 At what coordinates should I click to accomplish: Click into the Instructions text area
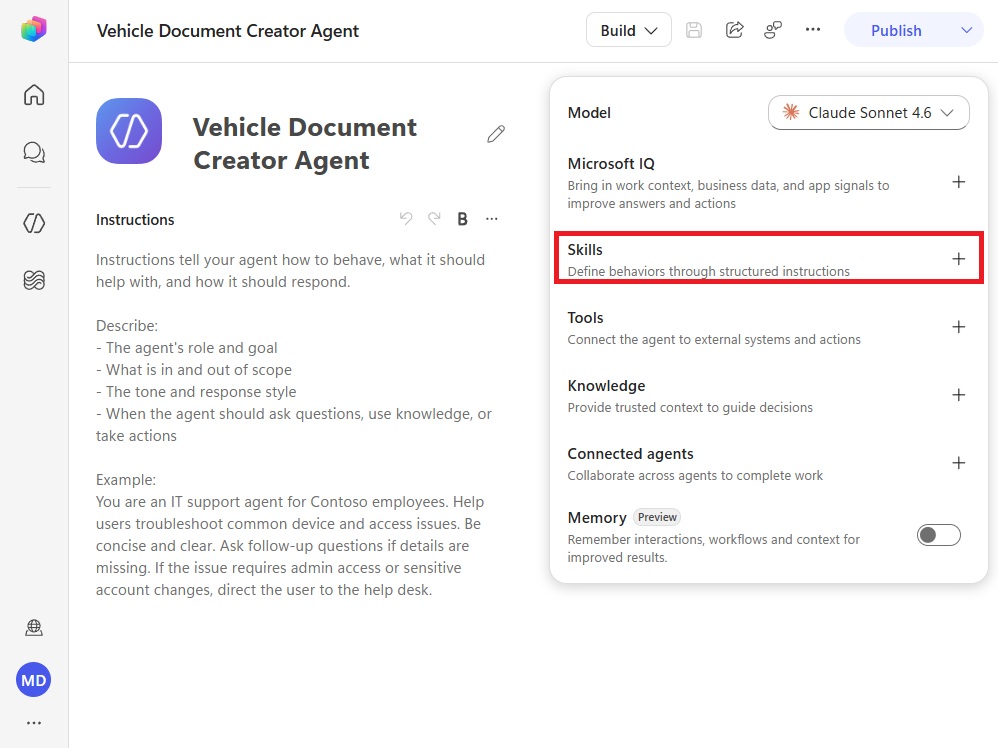coord(297,425)
